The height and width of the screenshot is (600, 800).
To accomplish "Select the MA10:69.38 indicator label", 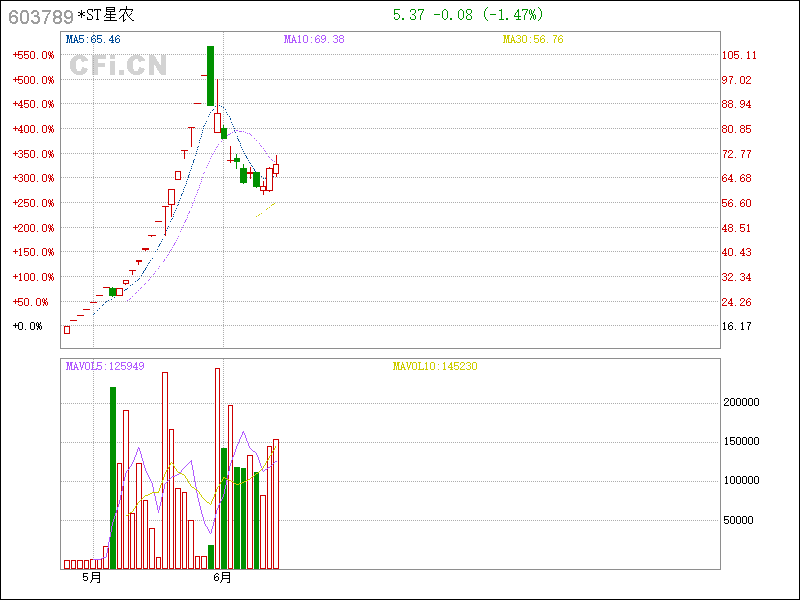I will pyautogui.click(x=314, y=39).
